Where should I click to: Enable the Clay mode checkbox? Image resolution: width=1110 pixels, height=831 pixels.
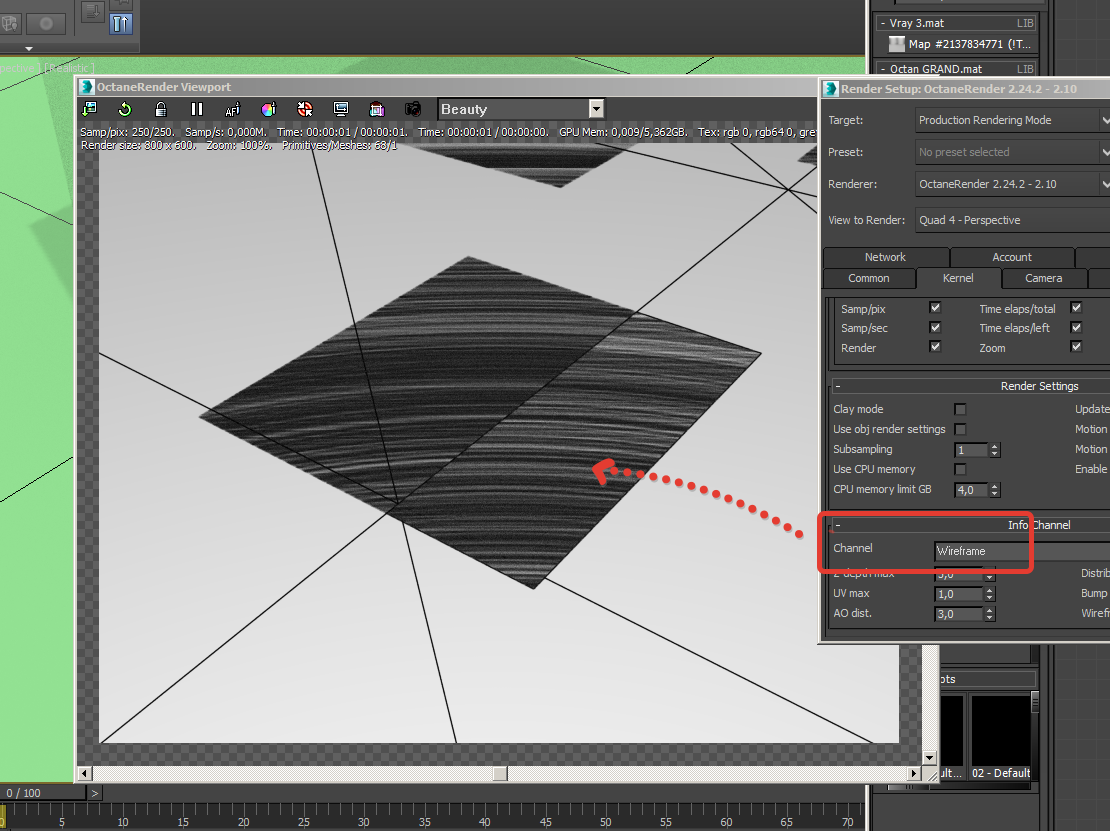[960, 409]
